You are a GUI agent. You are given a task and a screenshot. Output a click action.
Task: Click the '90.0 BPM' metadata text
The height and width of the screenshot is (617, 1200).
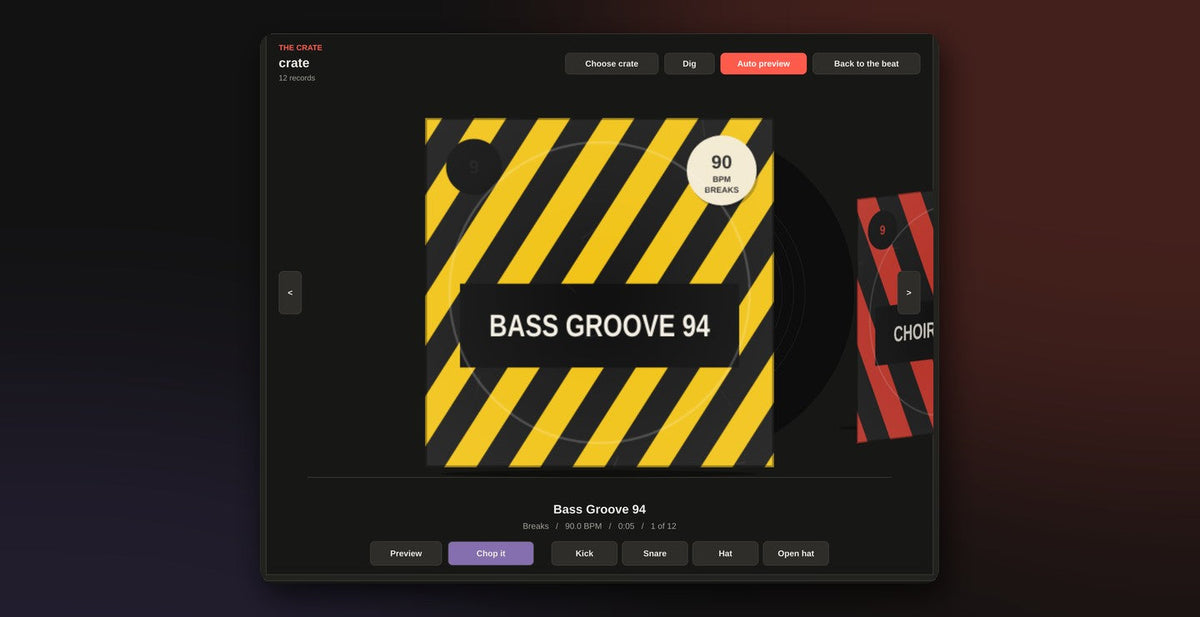[x=583, y=526]
